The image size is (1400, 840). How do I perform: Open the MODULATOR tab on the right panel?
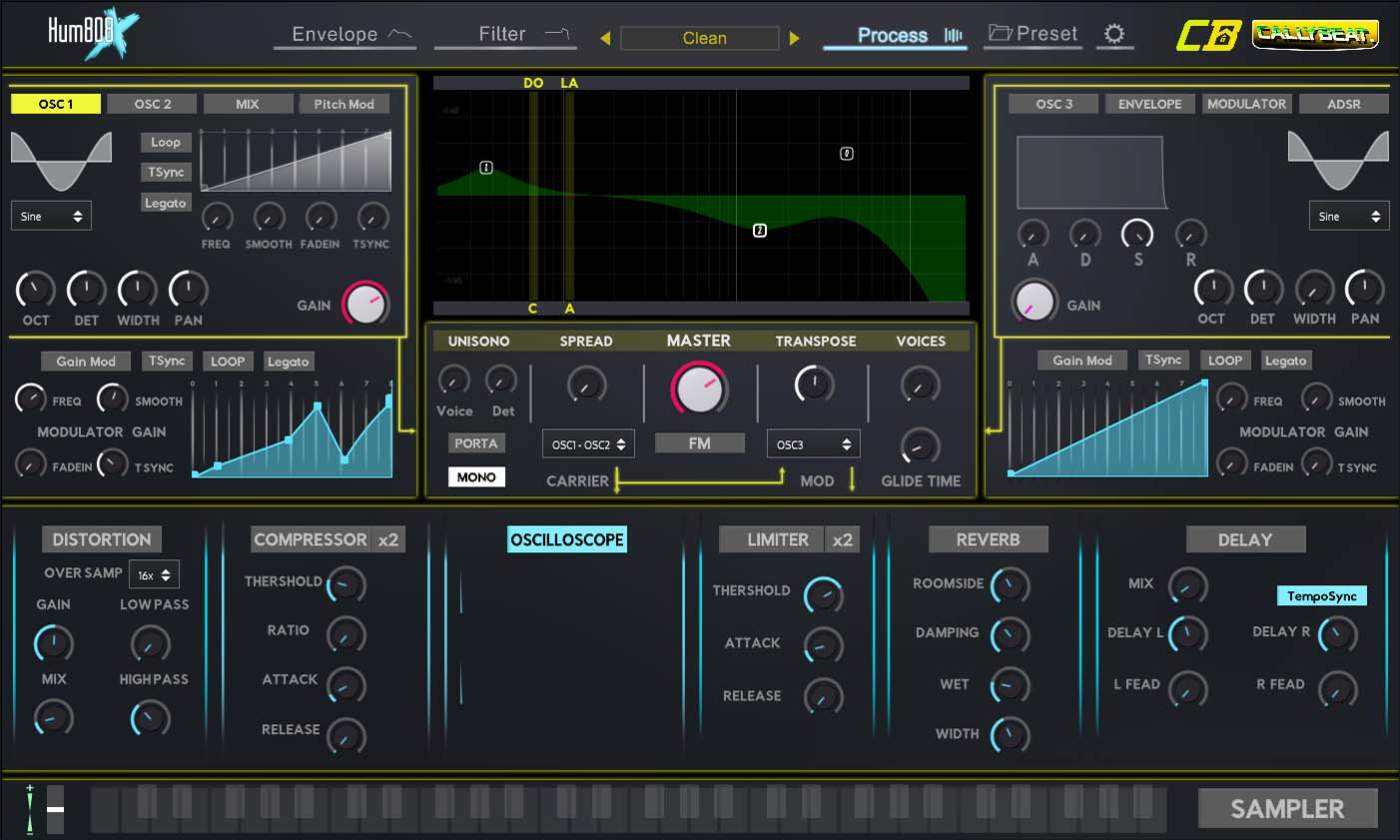[1246, 103]
